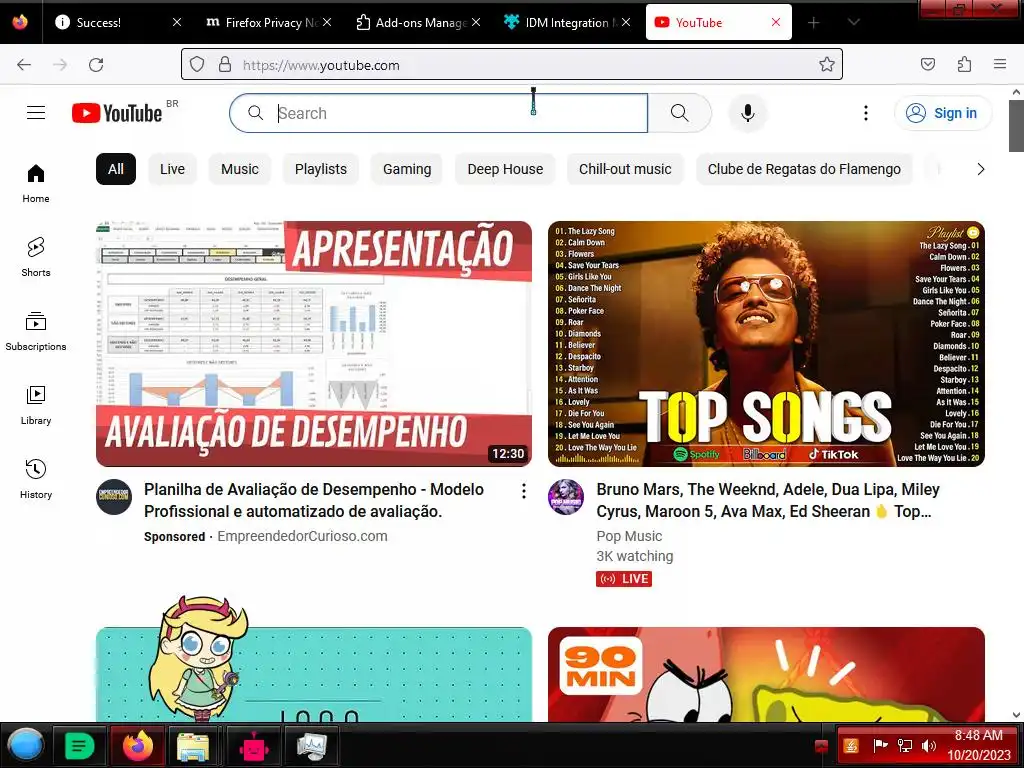Click the network tray icon

(x=904, y=746)
